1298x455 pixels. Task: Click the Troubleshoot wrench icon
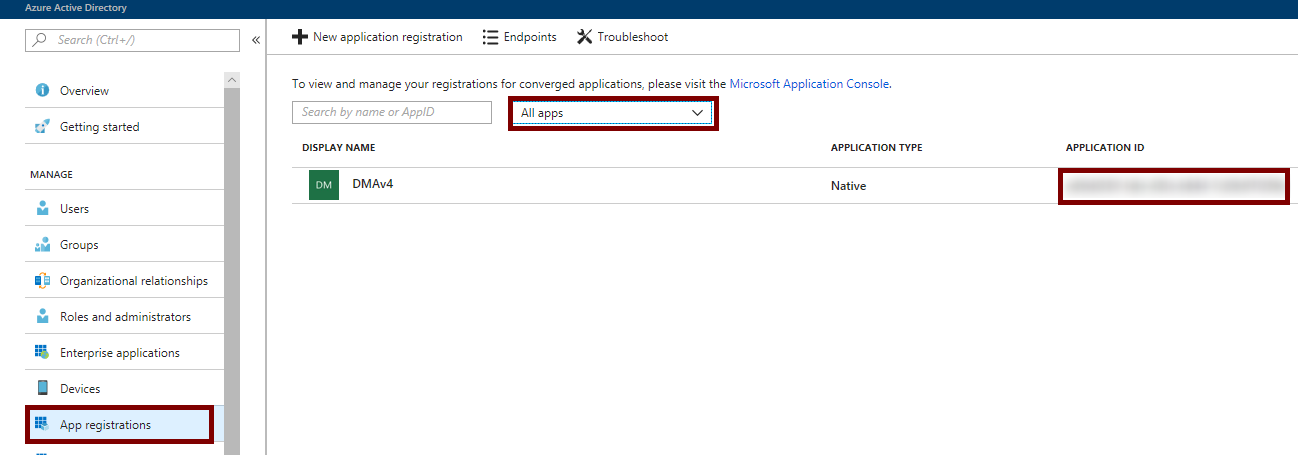pyautogui.click(x=585, y=37)
